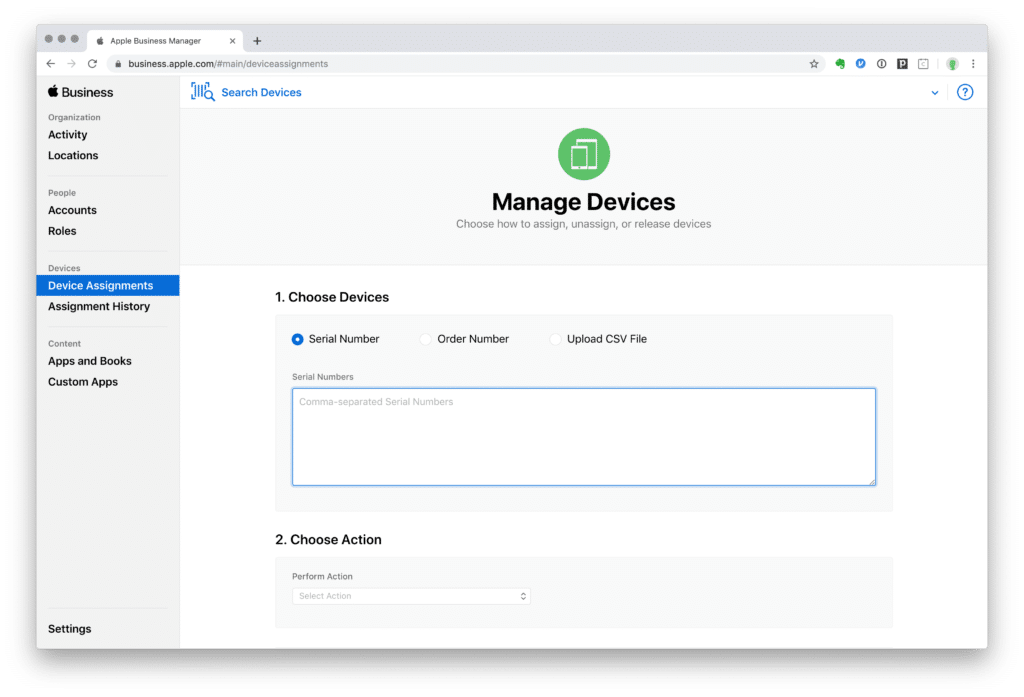The image size is (1024, 697).
Task: Click the browser address bar URL
Action: [228, 63]
